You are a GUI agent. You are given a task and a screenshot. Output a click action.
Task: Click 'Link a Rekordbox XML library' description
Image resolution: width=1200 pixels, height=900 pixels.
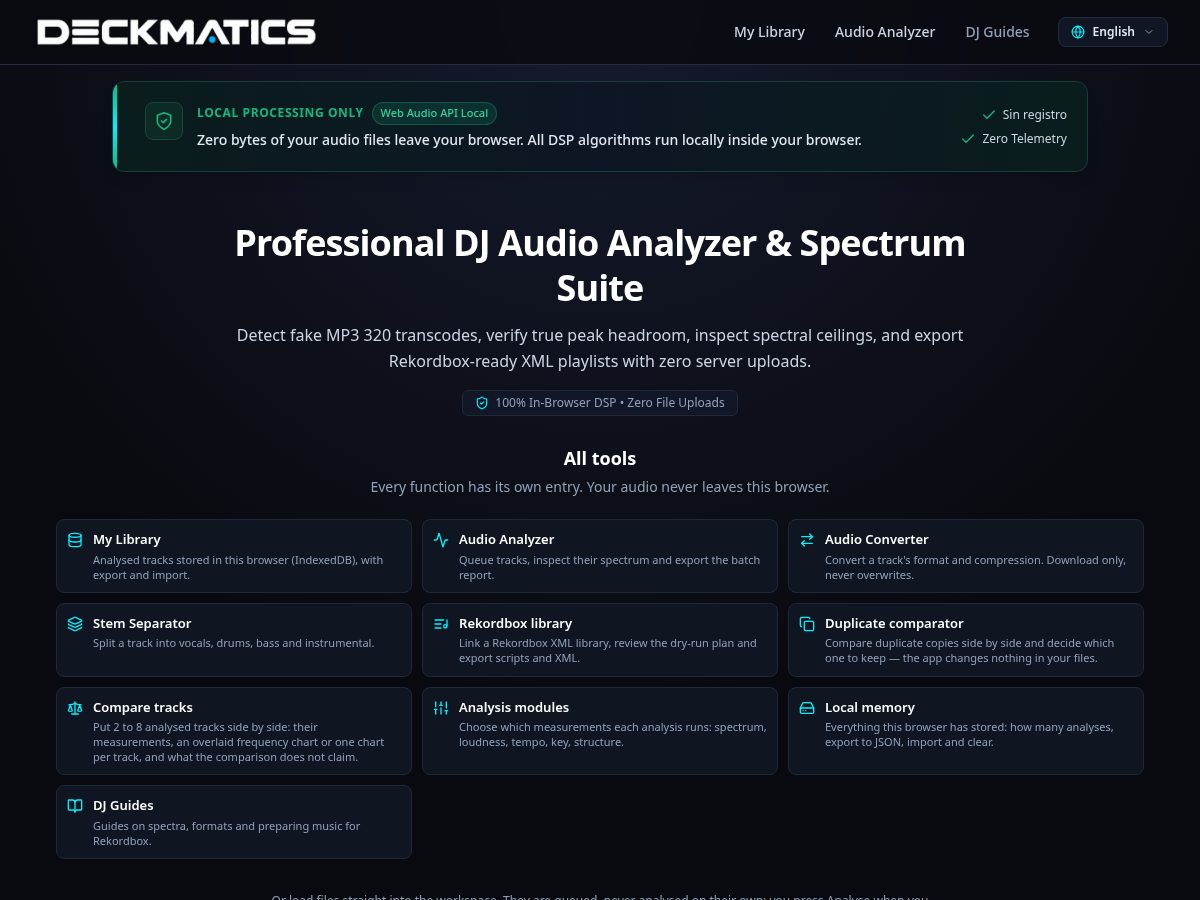608,651
